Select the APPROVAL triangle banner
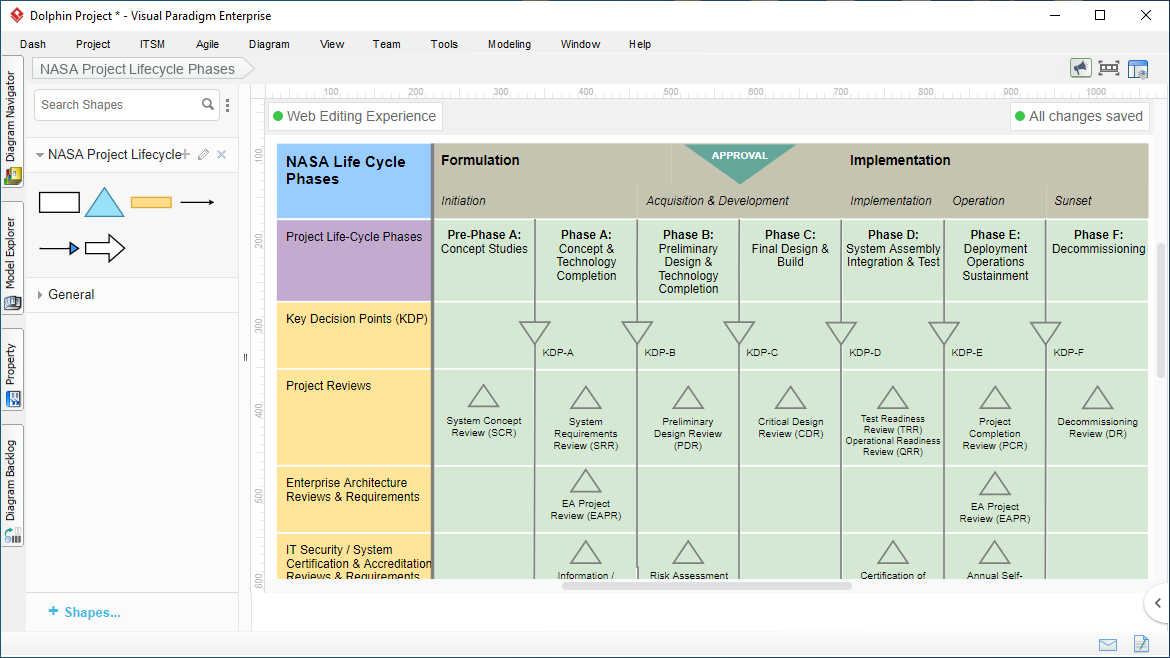 (x=739, y=163)
